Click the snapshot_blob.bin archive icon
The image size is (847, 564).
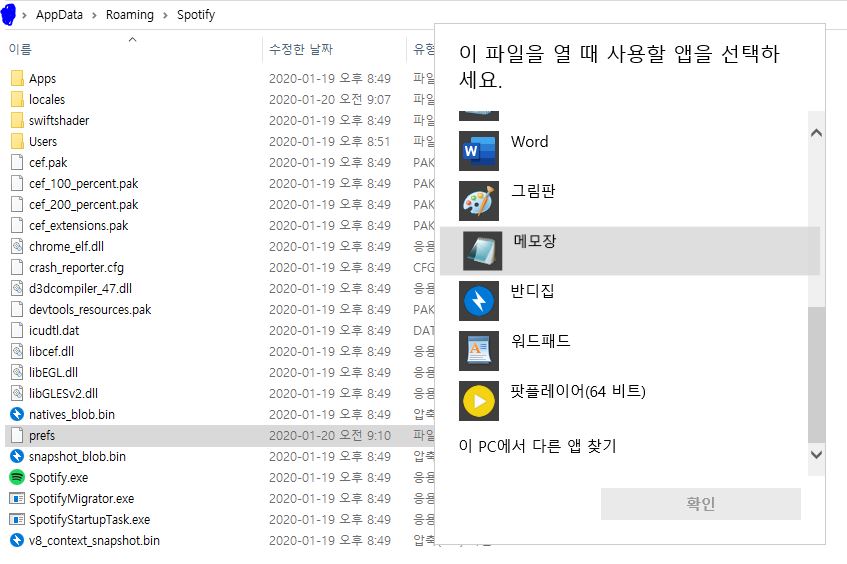[x=17, y=456]
